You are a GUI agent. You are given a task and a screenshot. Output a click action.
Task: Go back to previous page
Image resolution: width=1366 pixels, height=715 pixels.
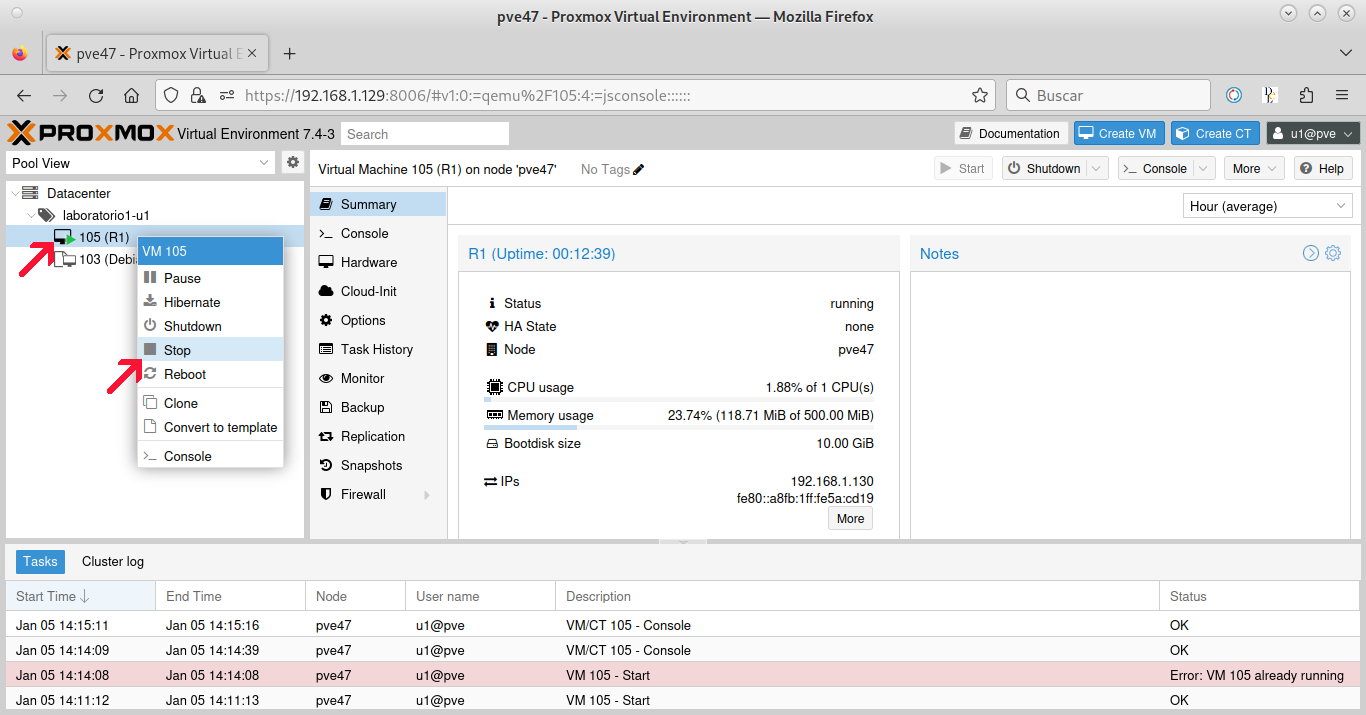pyautogui.click(x=24, y=95)
